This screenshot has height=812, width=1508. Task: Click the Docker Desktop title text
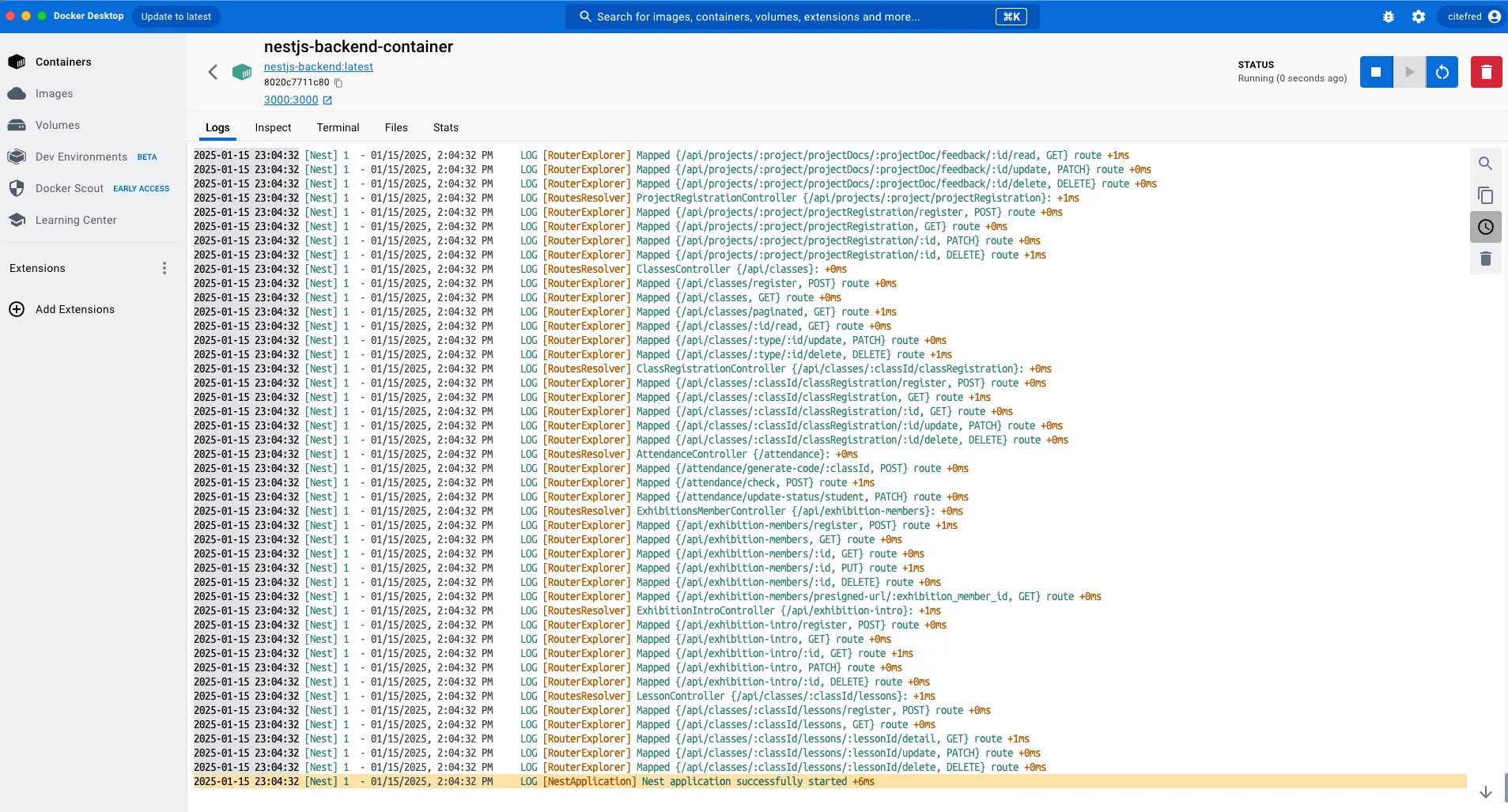(89, 16)
